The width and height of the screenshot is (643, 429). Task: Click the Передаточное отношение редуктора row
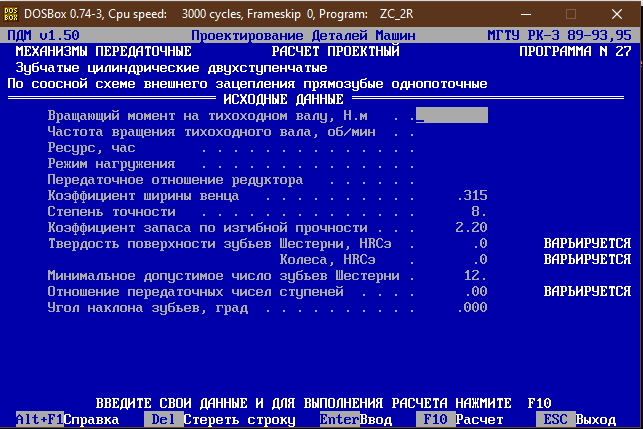[175, 180]
